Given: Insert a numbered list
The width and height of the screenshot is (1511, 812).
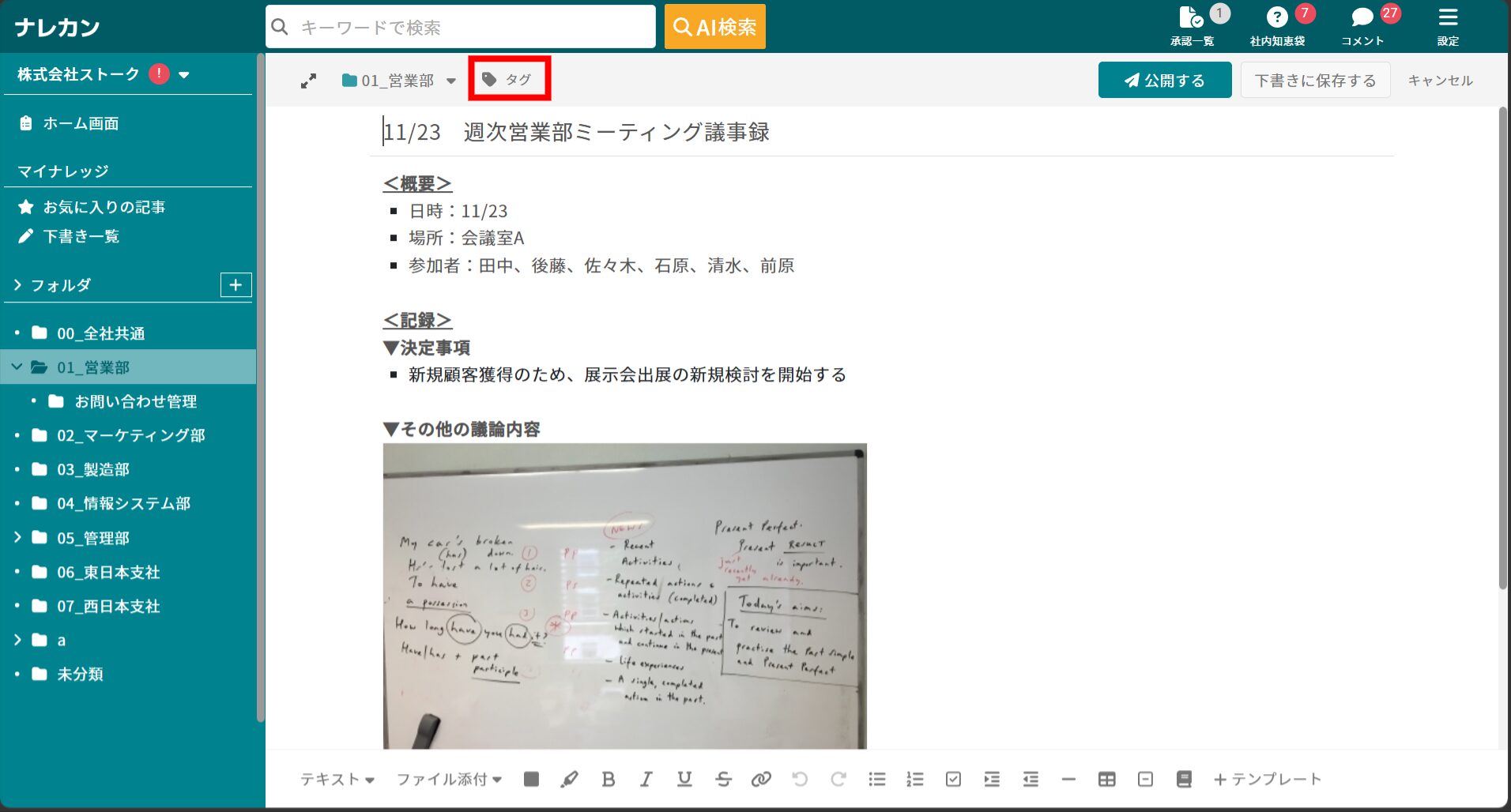Looking at the screenshot, I should click(x=915, y=780).
